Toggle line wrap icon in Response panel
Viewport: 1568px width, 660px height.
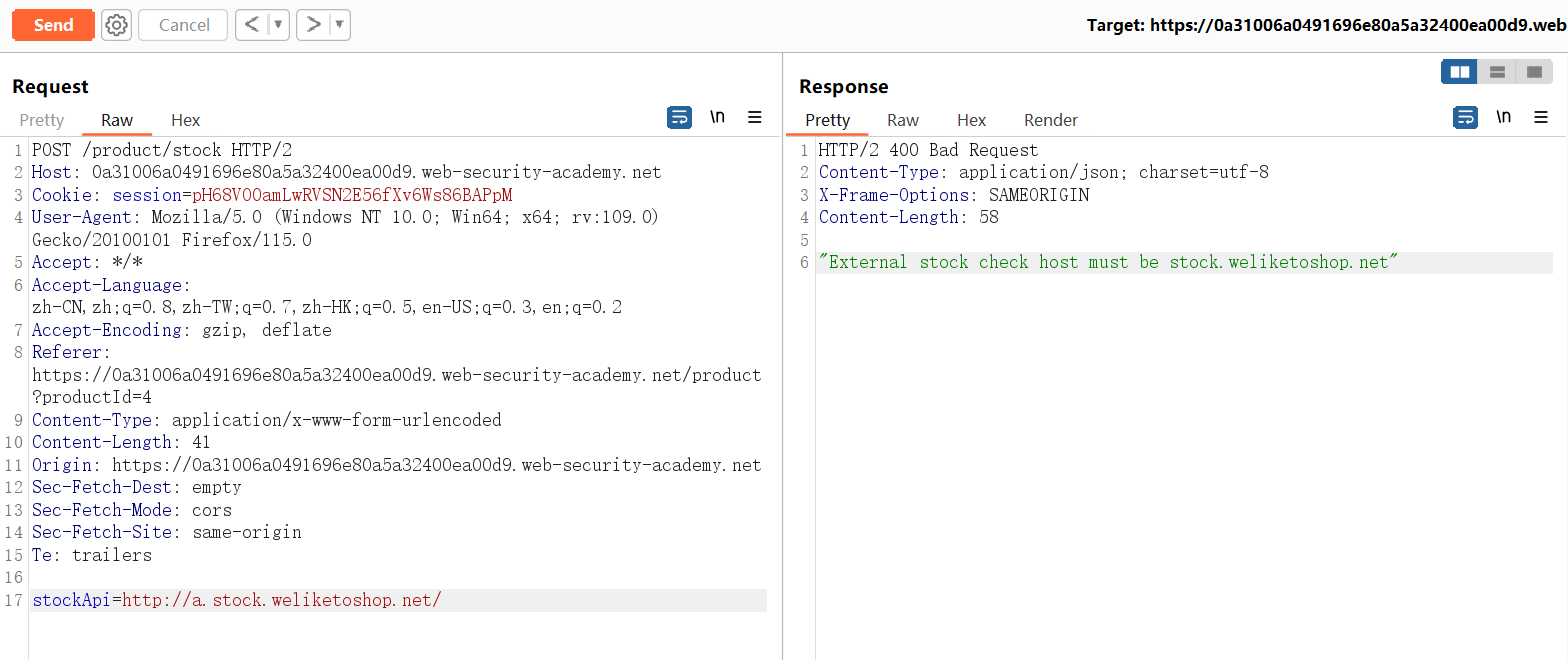pyautogui.click(x=1465, y=118)
